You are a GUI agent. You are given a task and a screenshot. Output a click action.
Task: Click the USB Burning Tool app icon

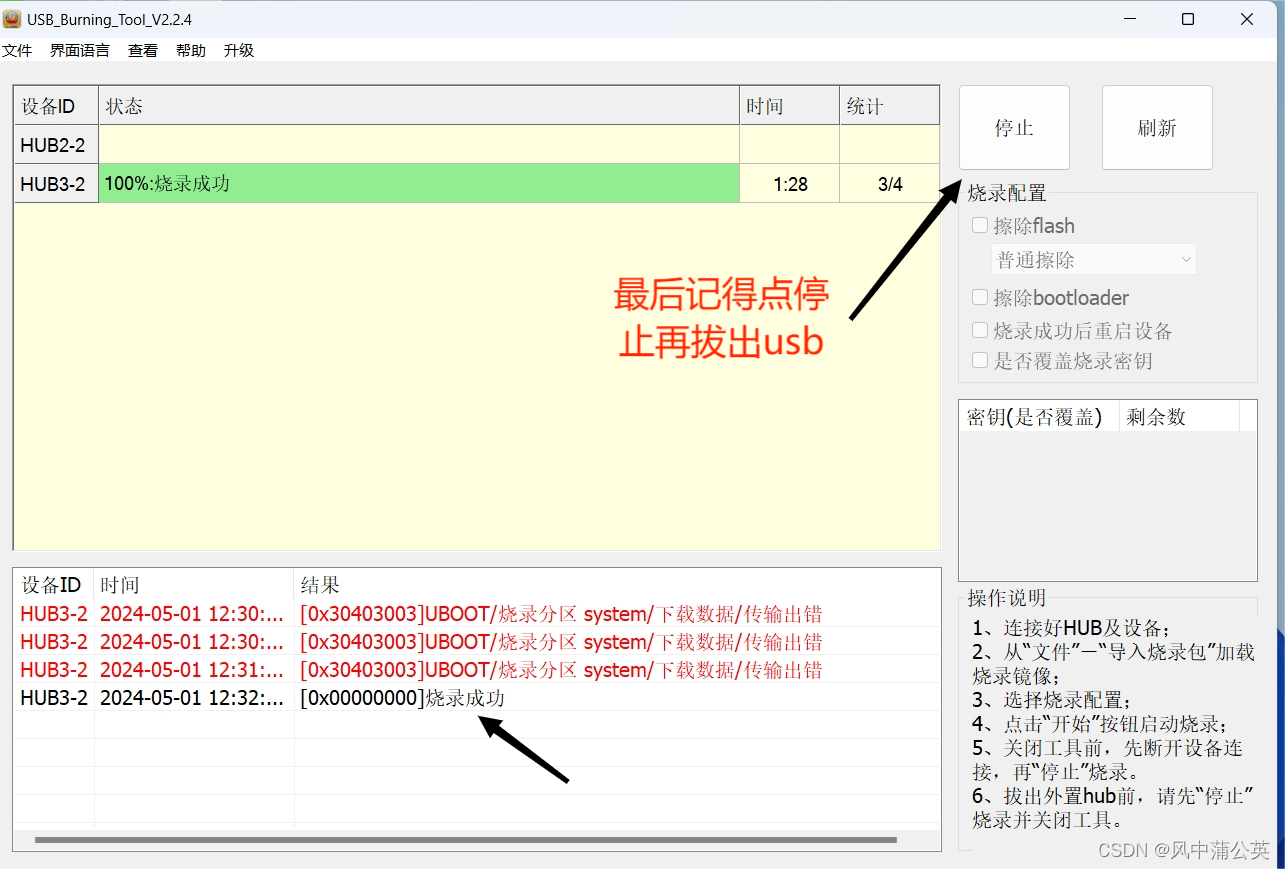point(12,19)
